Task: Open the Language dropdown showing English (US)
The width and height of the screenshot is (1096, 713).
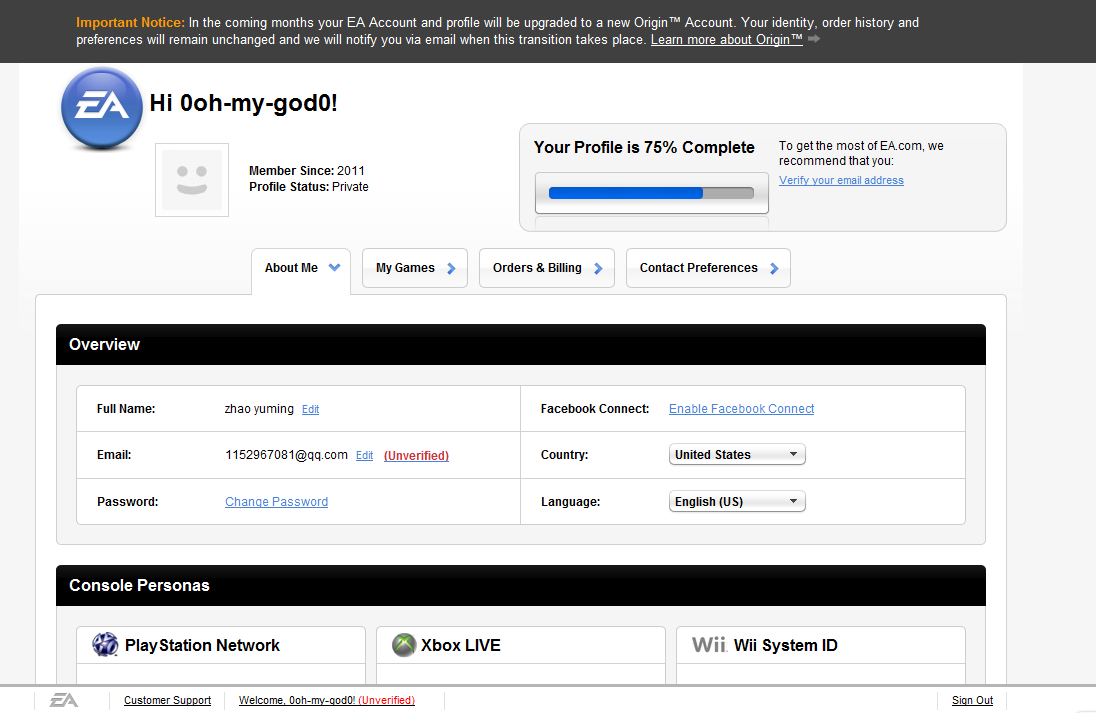Action: coord(737,501)
